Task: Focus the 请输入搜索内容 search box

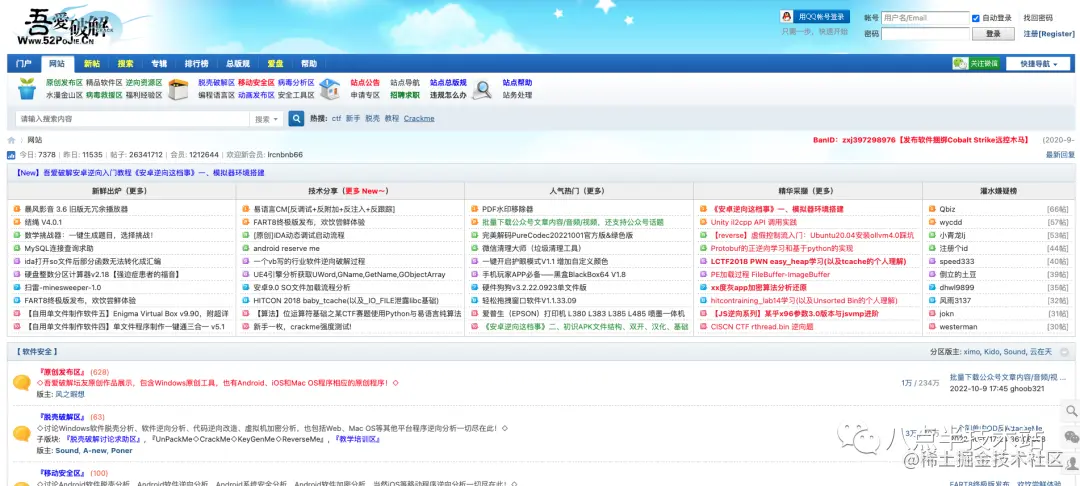Action: 132,118
